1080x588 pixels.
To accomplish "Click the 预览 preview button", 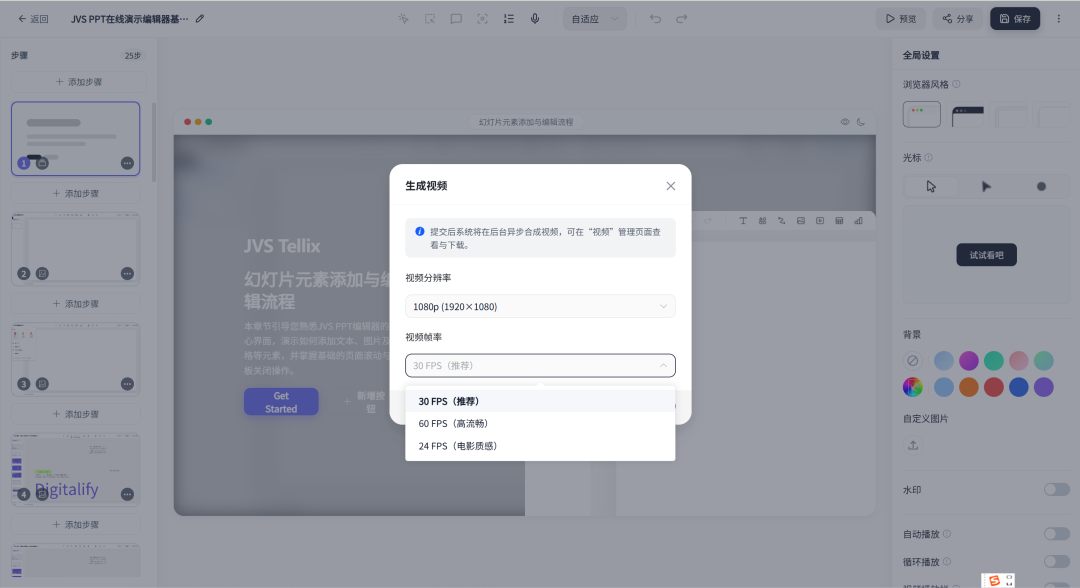I will (901, 19).
